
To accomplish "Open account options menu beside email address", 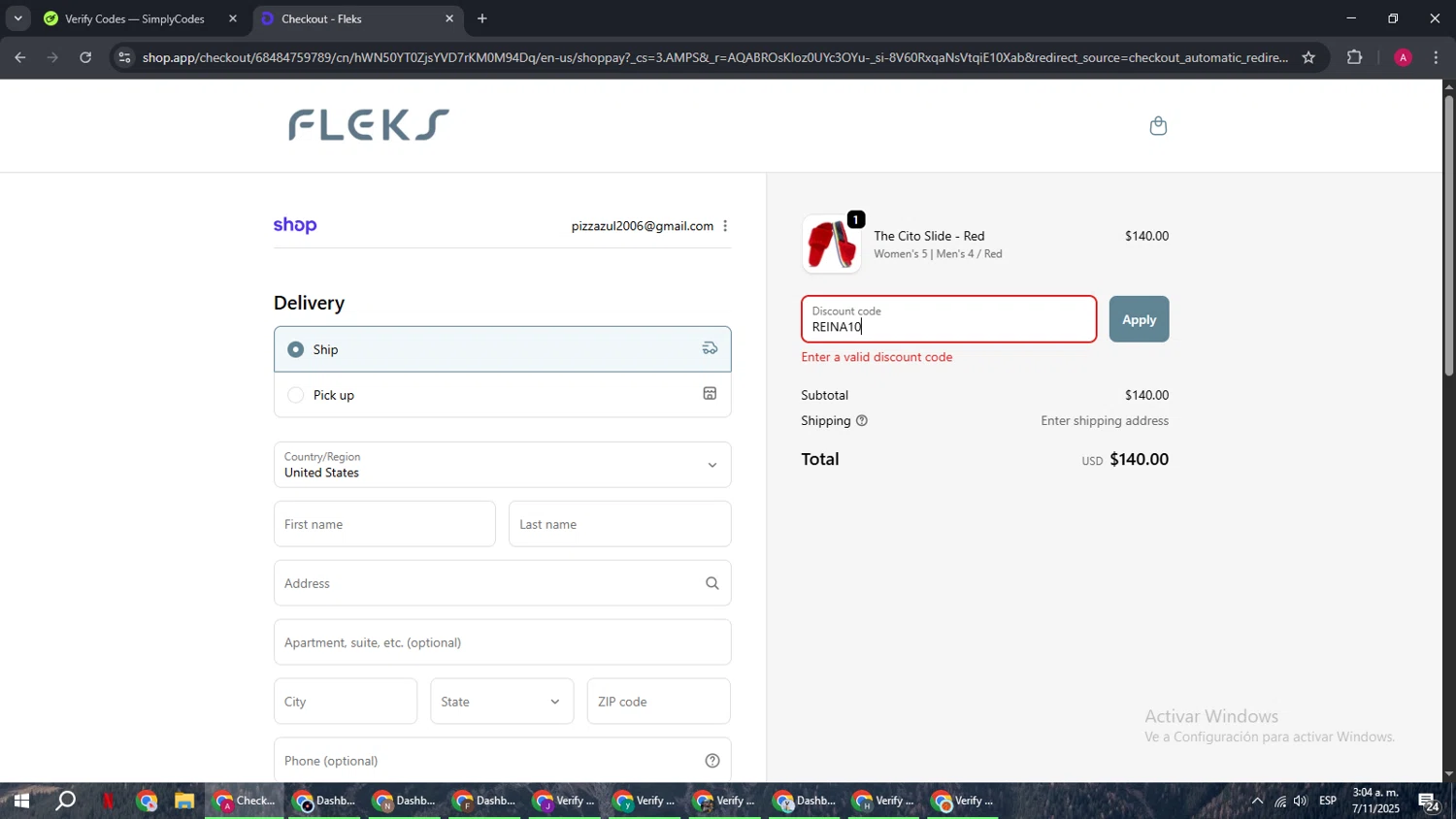I will tap(725, 226).
